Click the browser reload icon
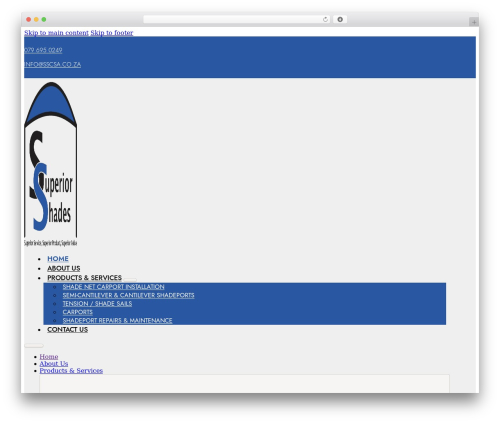The height and width of the screenshot is (423, 500). 325,20
